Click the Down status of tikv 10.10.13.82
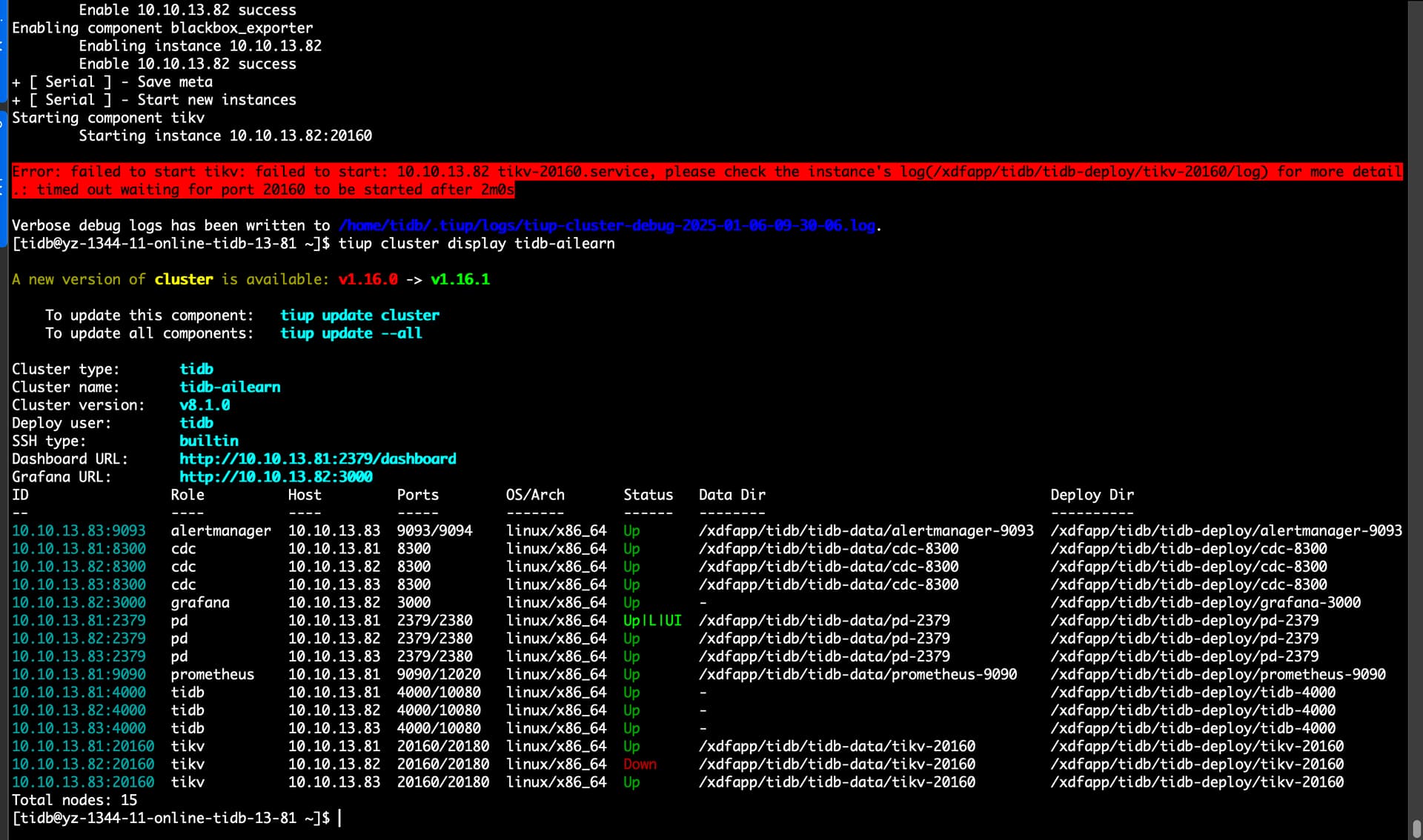This screenshot has height=840, width=1423. click(640, 764)
